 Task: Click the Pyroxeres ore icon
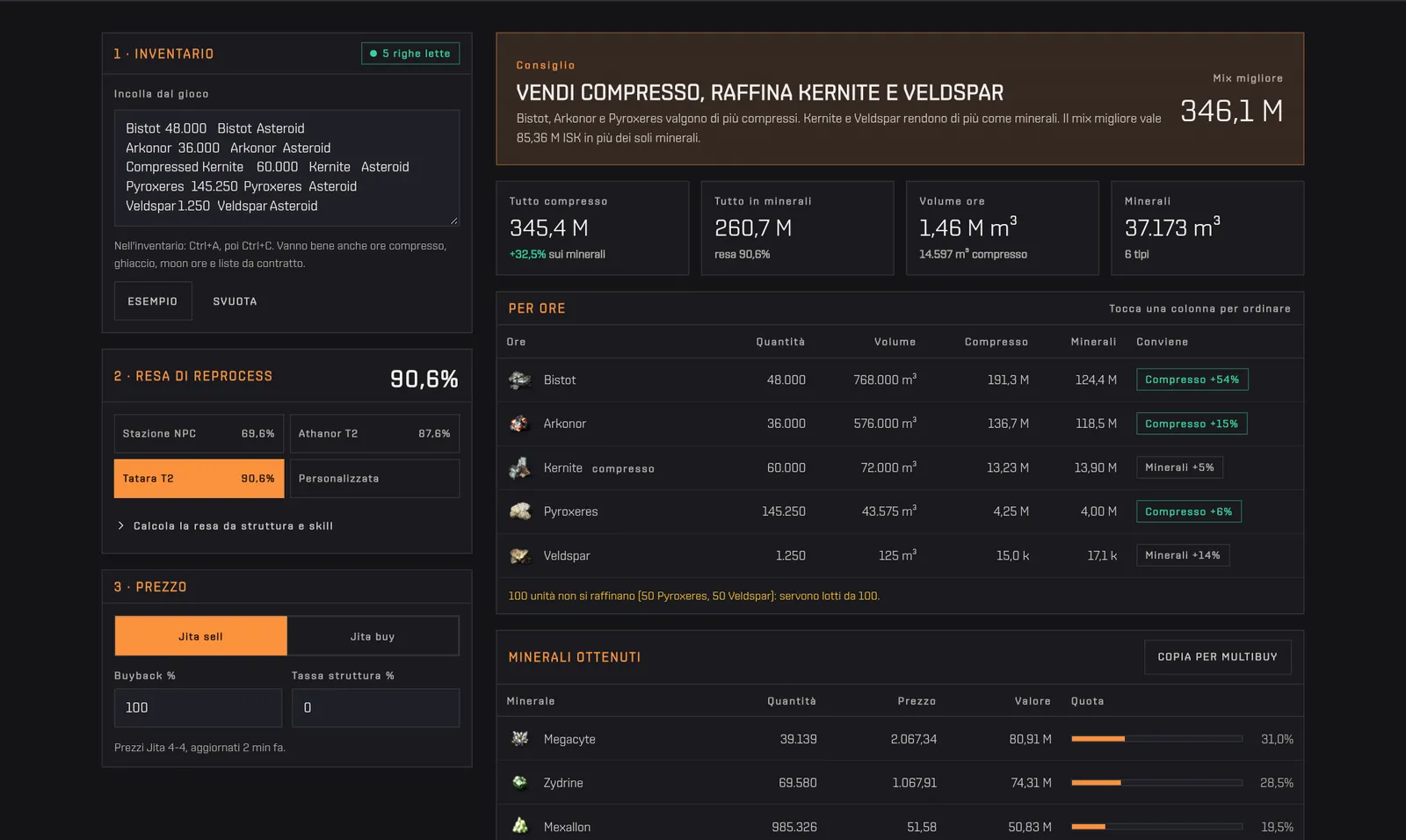[519, 511]
